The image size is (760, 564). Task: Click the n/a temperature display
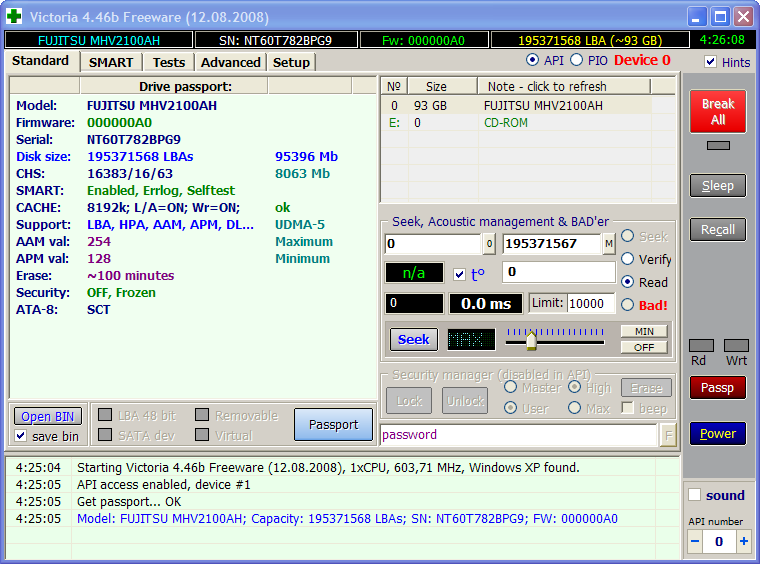(414, 273)
